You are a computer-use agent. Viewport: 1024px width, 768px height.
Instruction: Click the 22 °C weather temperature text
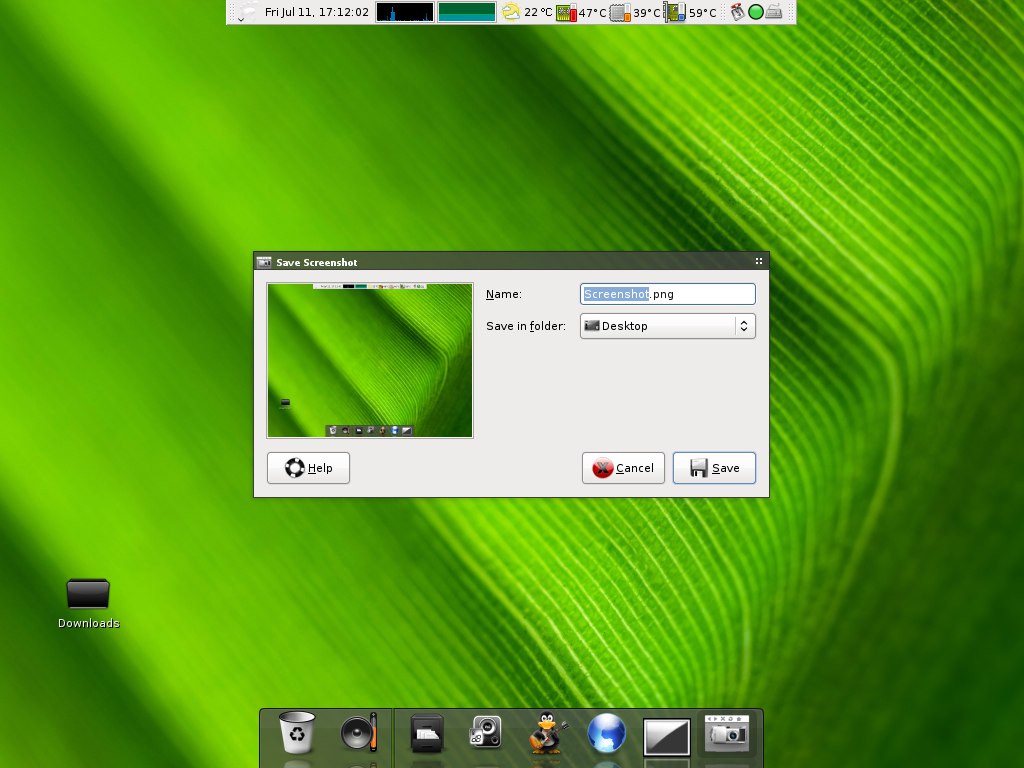pyautogui.click(x=538, y=12)
